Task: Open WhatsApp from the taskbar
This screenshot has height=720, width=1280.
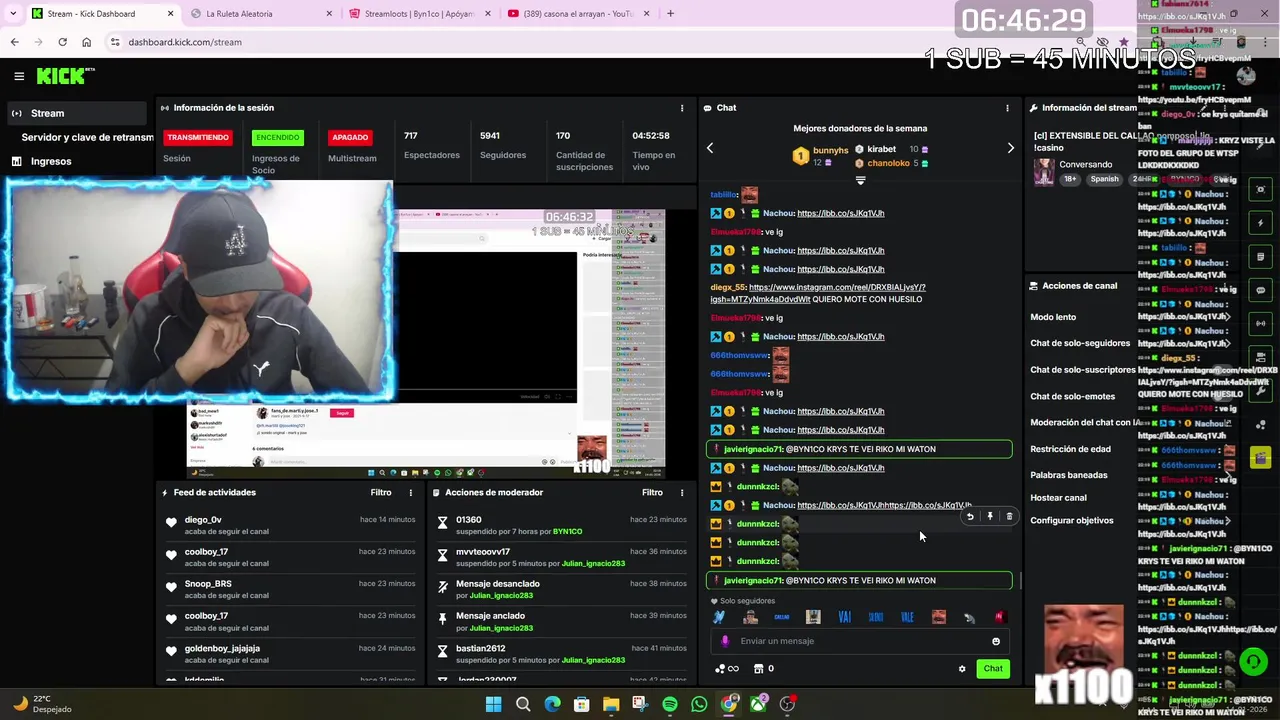Action: coord(699,704)
